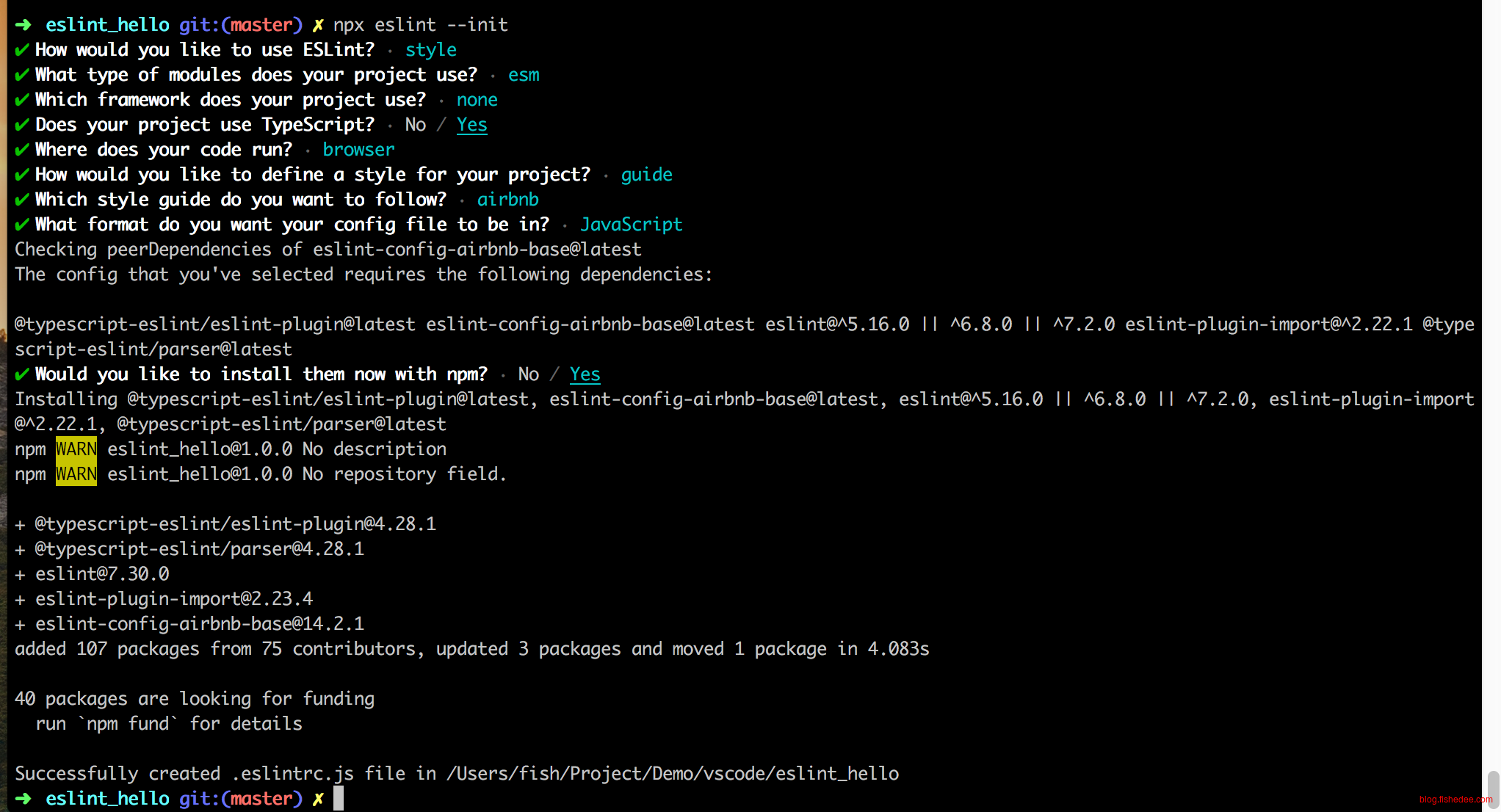Click the green arrow in the bottom prompt

pos(23,799)
